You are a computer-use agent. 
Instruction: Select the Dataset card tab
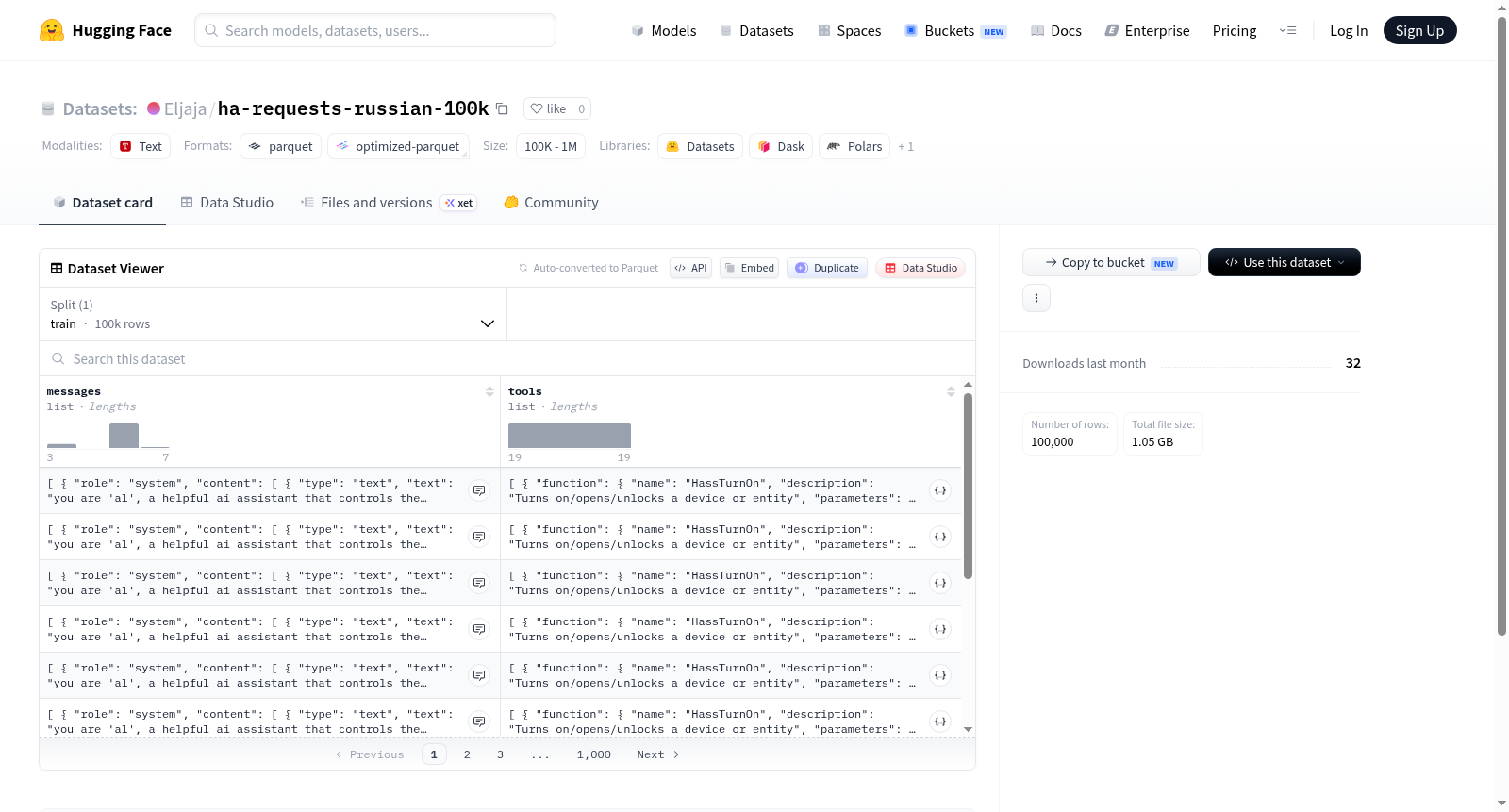(103, 202)
